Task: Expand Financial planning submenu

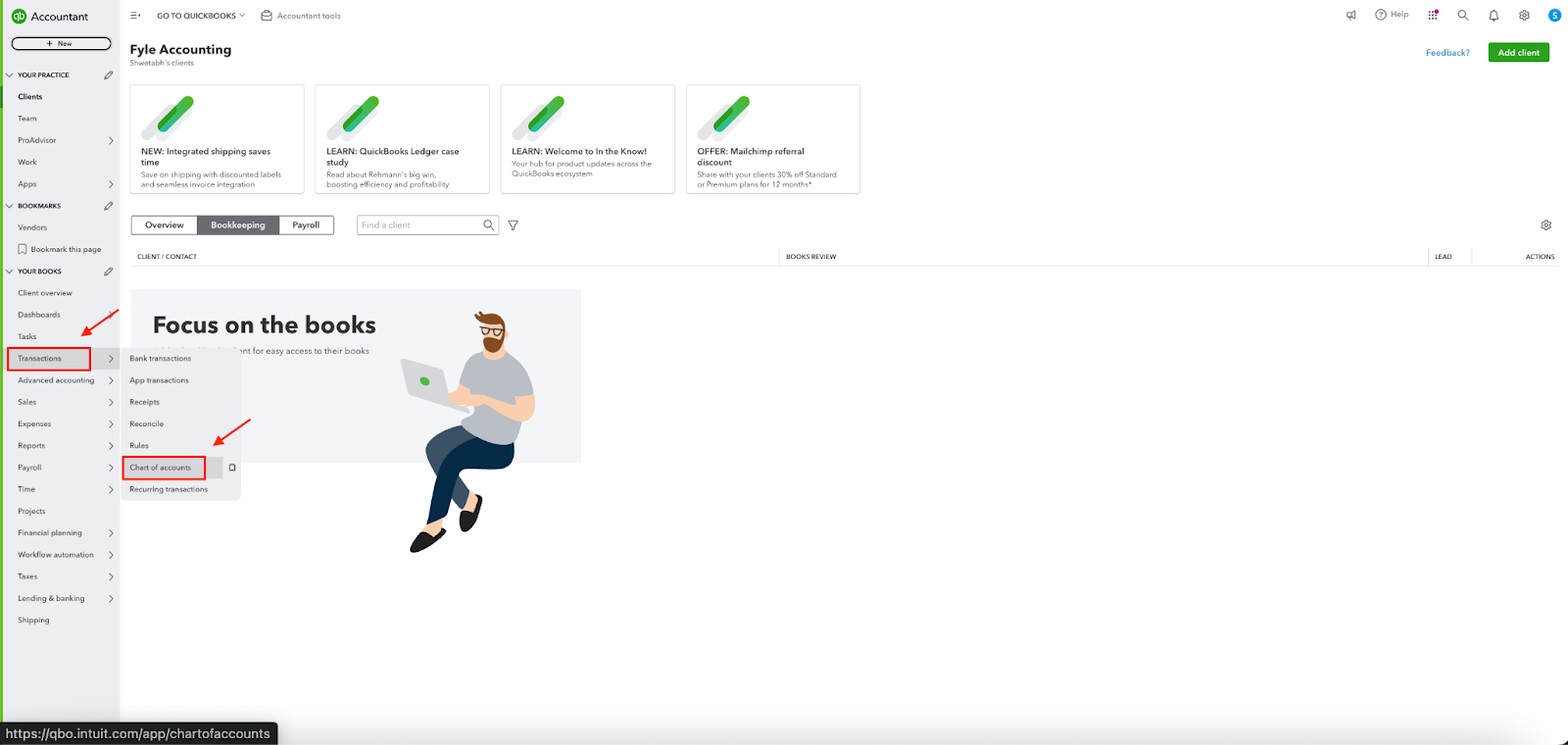Action: click(111, 533)
